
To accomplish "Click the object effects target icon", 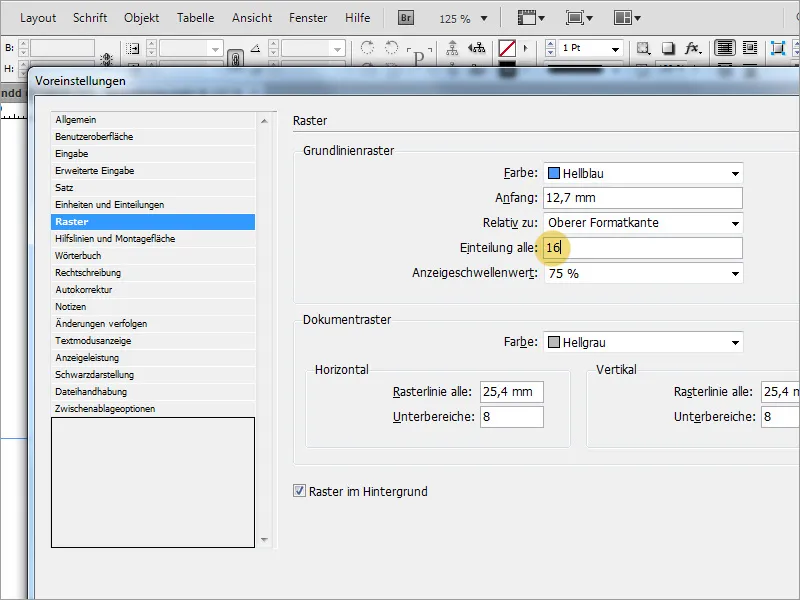I will tap(643, 48).
